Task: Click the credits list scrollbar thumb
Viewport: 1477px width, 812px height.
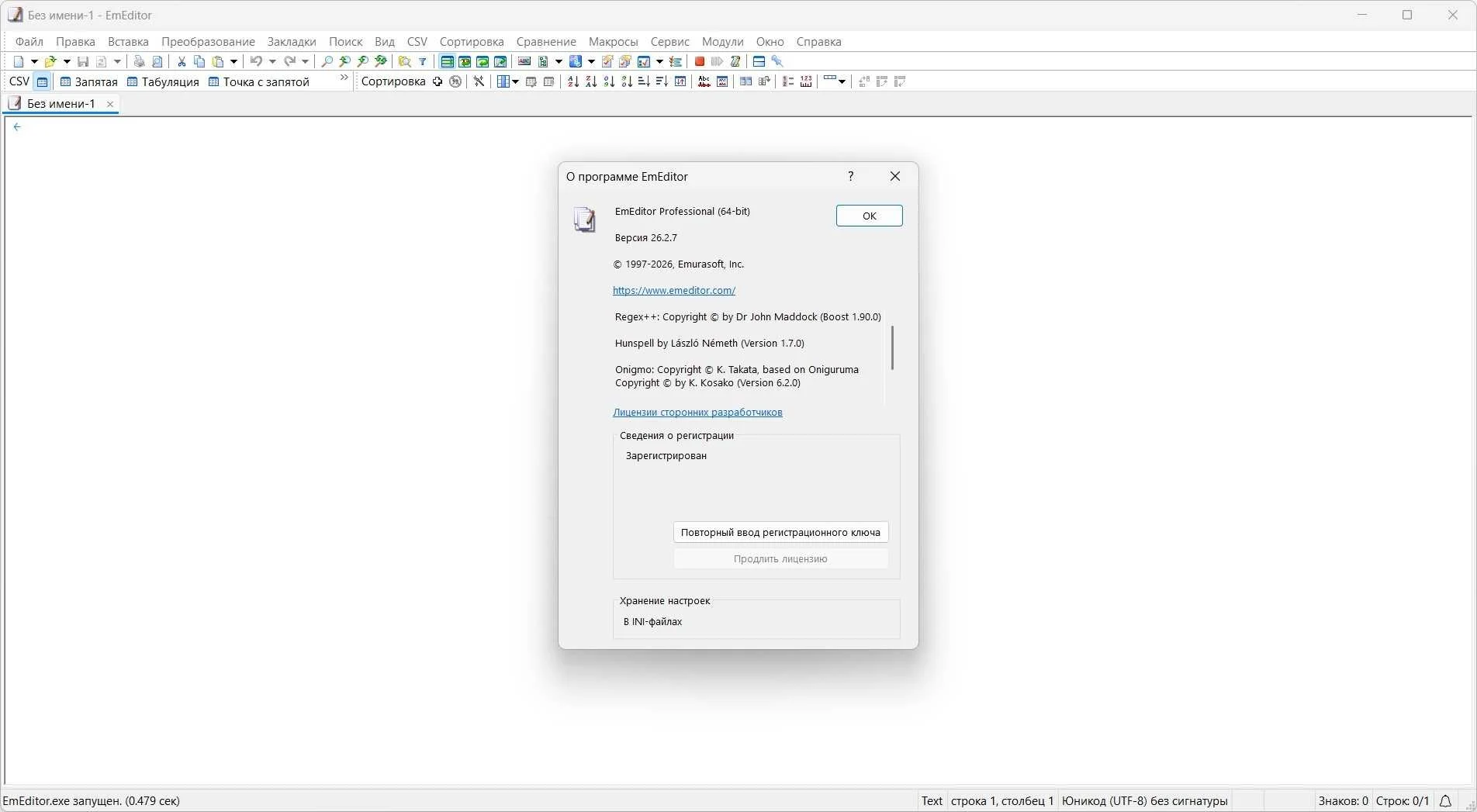Action: point(892,347)
